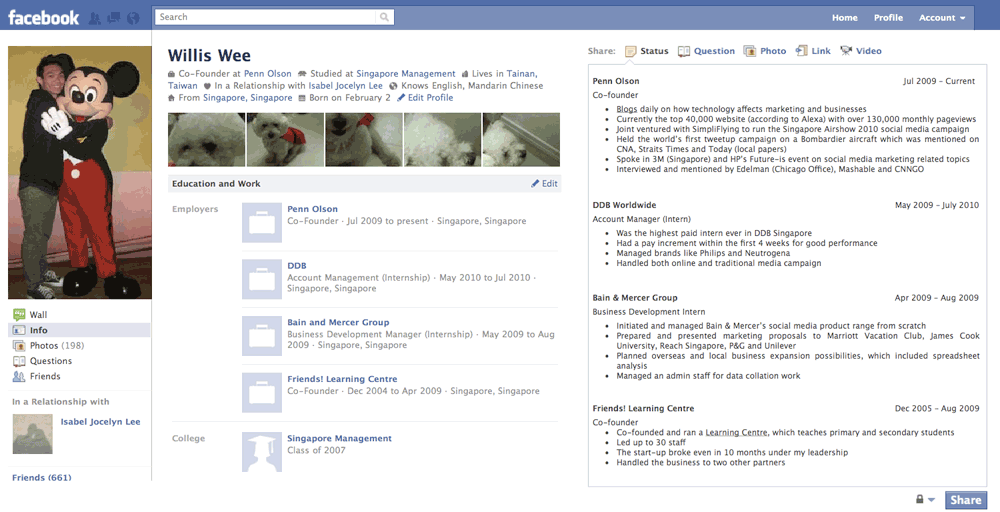1000x512 pixels.
Task: Open the DDB employer link
Action: coord(297,265)
